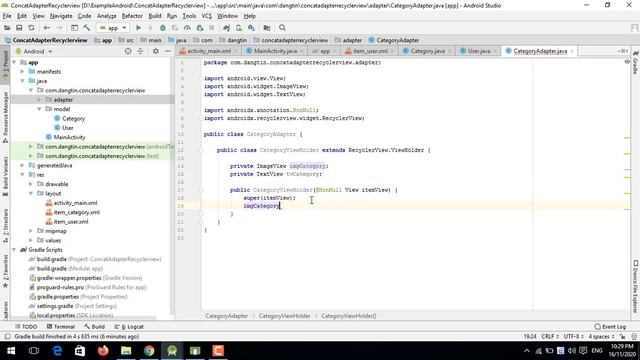Navigate back with the left arrow icon
The height and width of the screenshot is (360, 640).
coord(47,28)
